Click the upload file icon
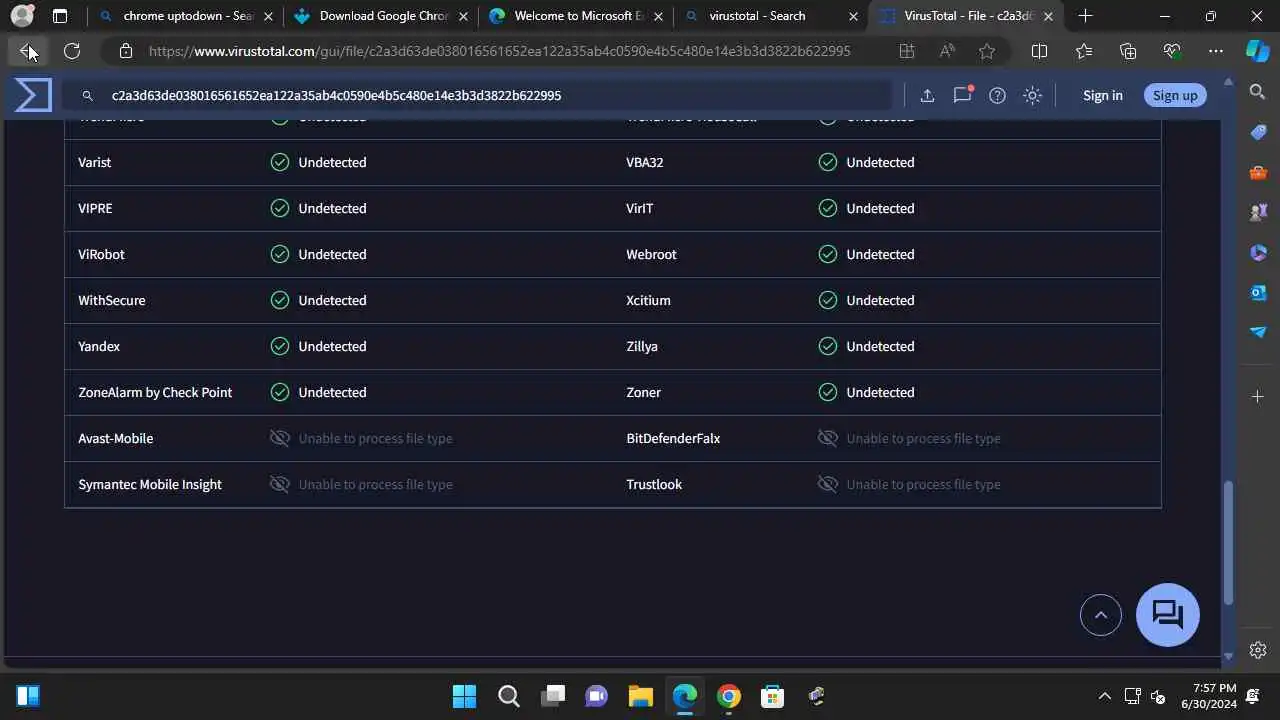The image size is (1280, 720). [x=927, y=95]
